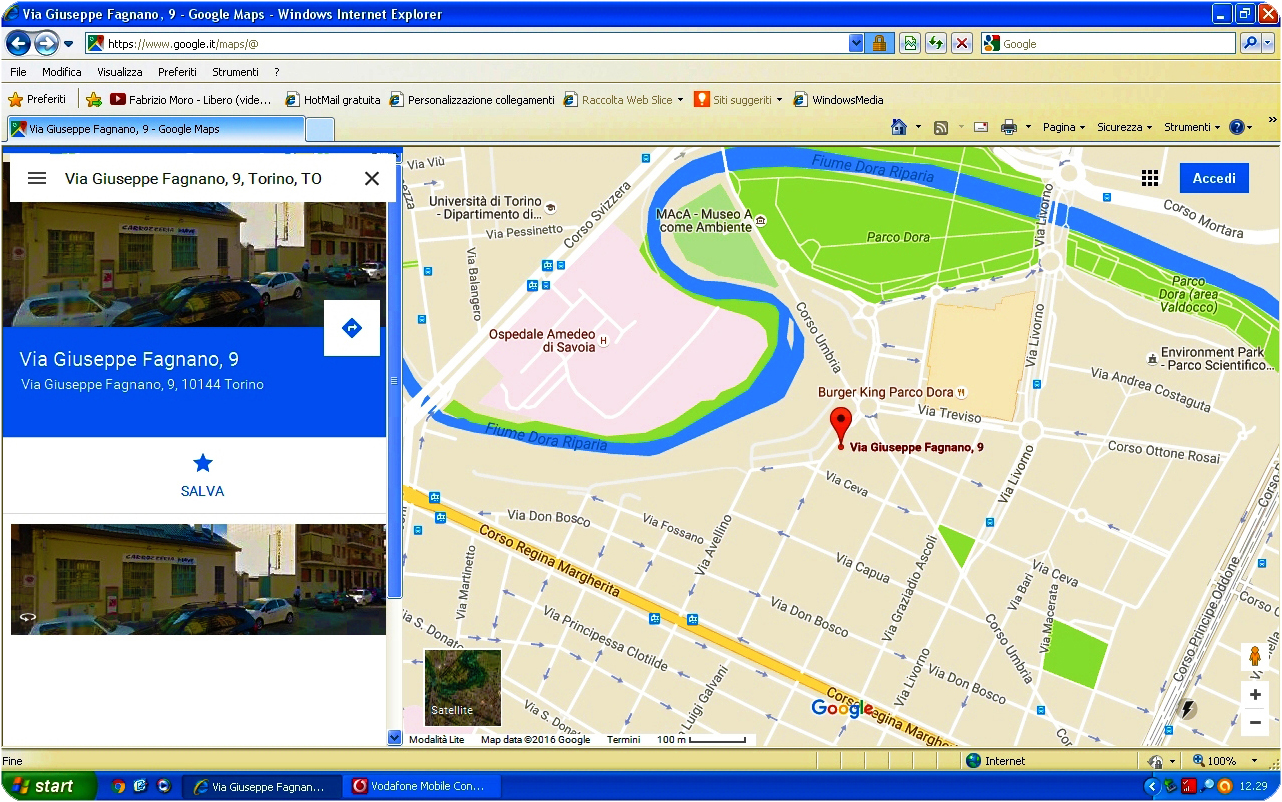Image resolution: width=1282 pixels, height=802 pixels.
Task: Open the Modifica menu
Action: (x=62, y=72)
